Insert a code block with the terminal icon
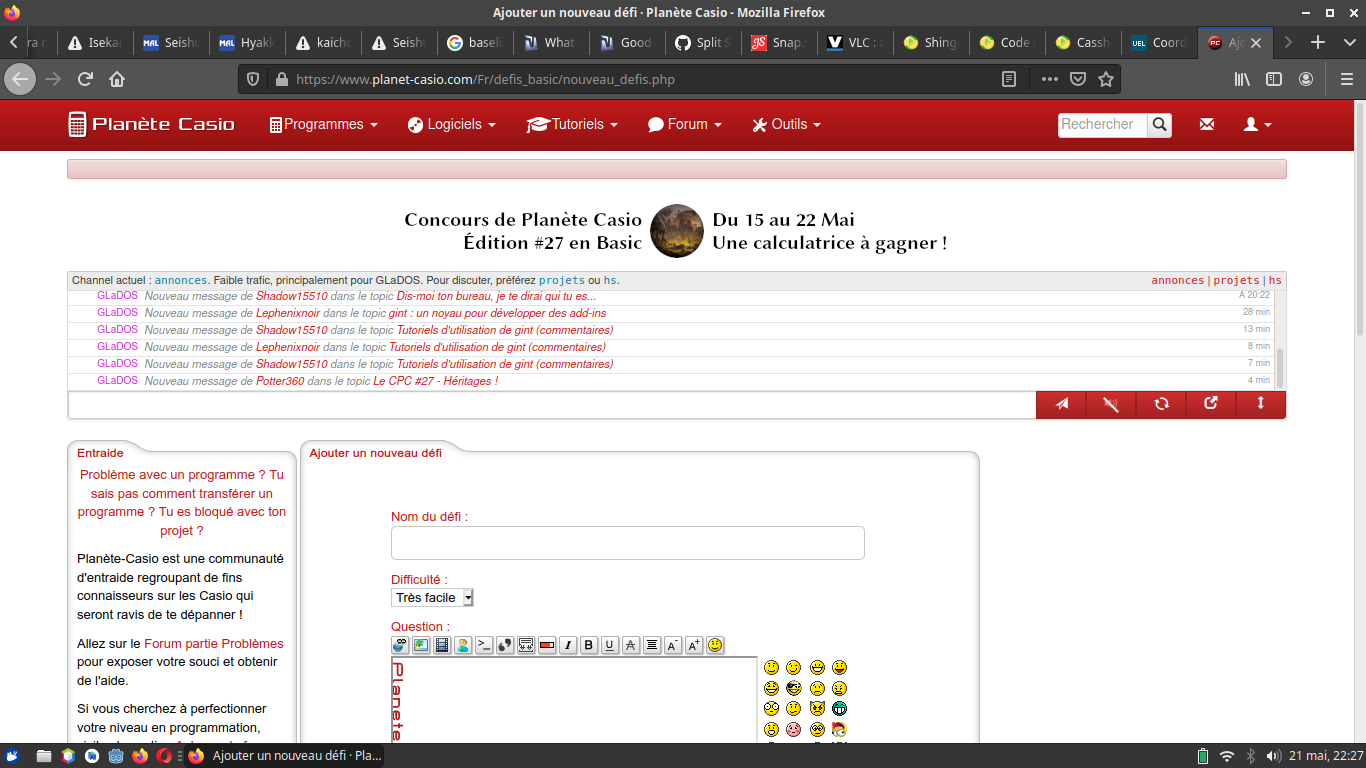 point(484,645)
